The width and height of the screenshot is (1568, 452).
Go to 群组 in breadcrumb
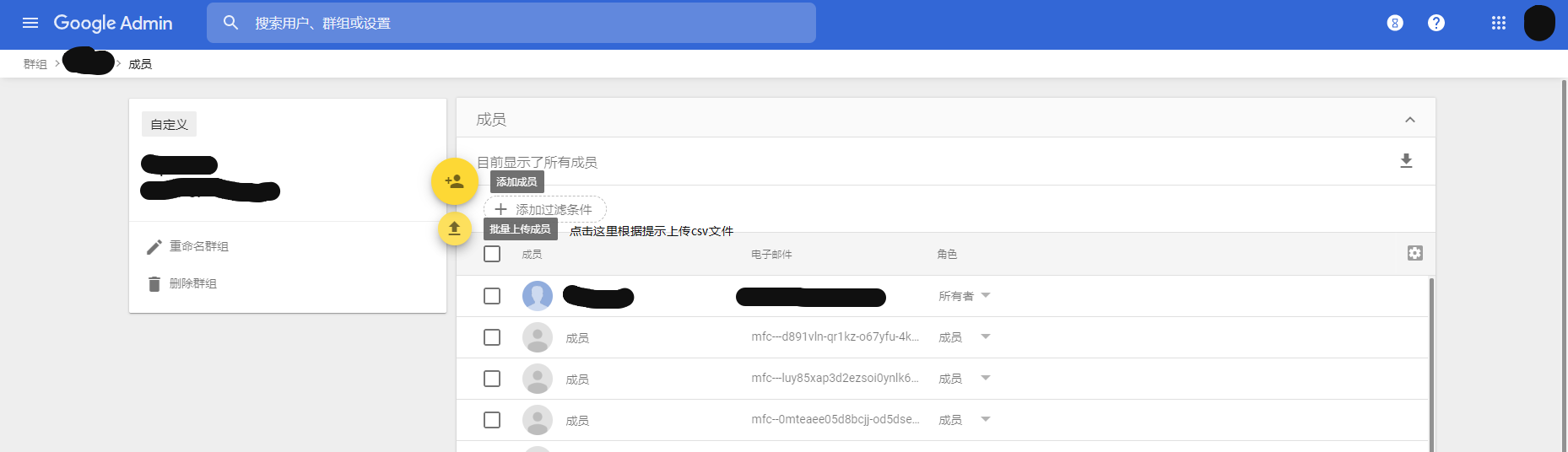coord(35,64)
